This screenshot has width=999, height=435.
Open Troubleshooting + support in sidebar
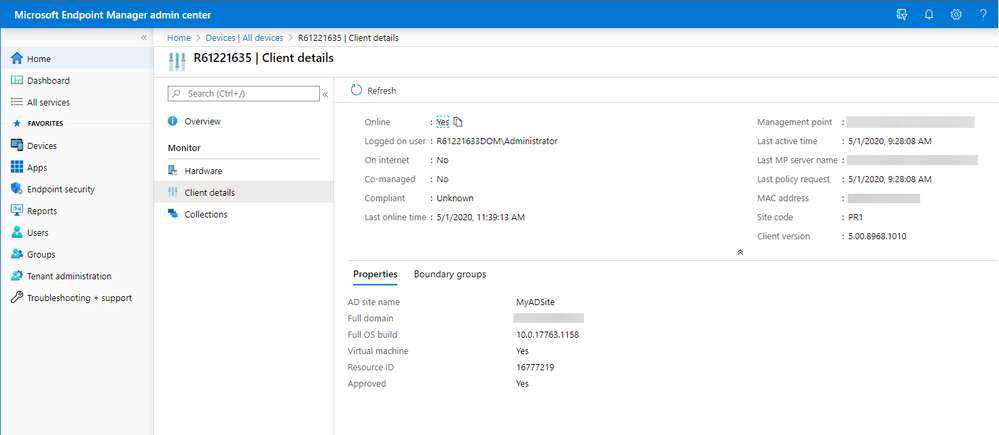pyautogui.click(x=78, y=298)
